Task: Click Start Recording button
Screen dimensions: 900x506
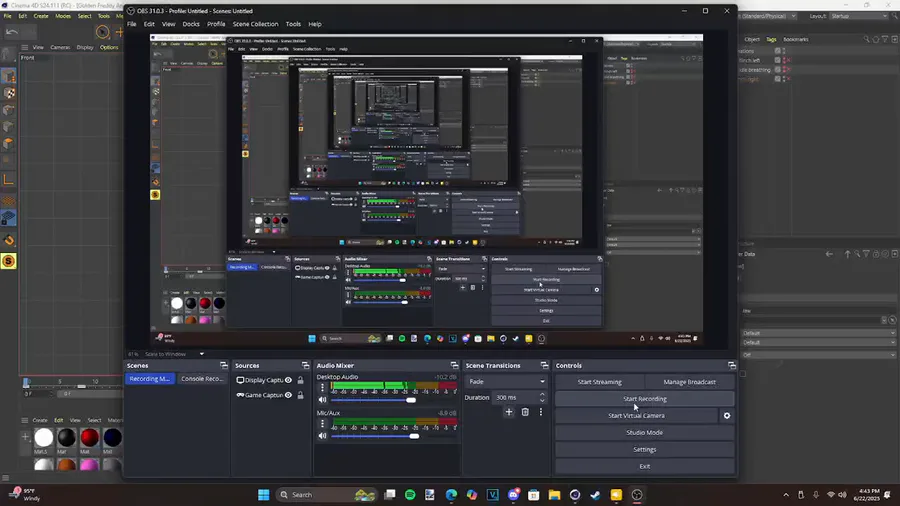Action: coord(645,399)
